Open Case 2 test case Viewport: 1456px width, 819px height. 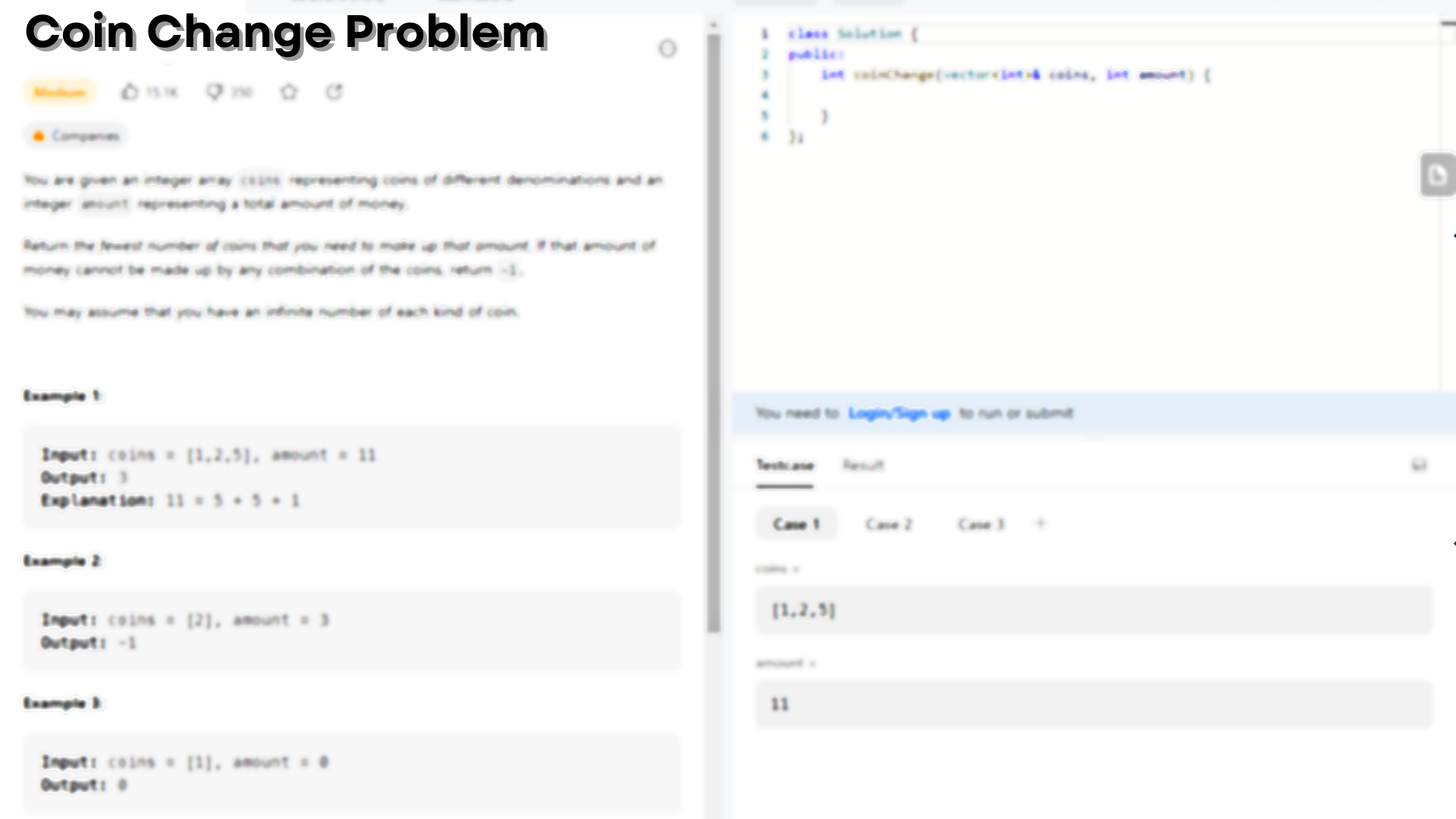[889, 524]
